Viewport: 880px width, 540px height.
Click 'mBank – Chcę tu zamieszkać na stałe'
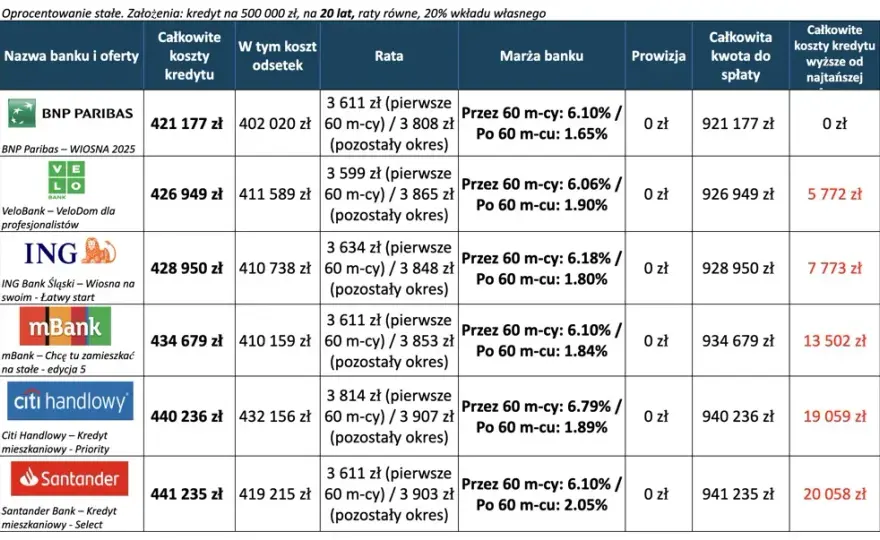coord(68,362)
